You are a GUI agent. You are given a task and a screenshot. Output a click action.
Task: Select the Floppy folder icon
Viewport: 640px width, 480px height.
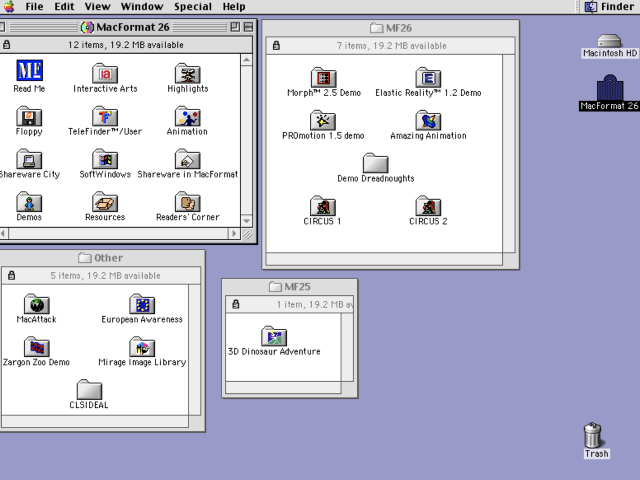click(29, 116)
